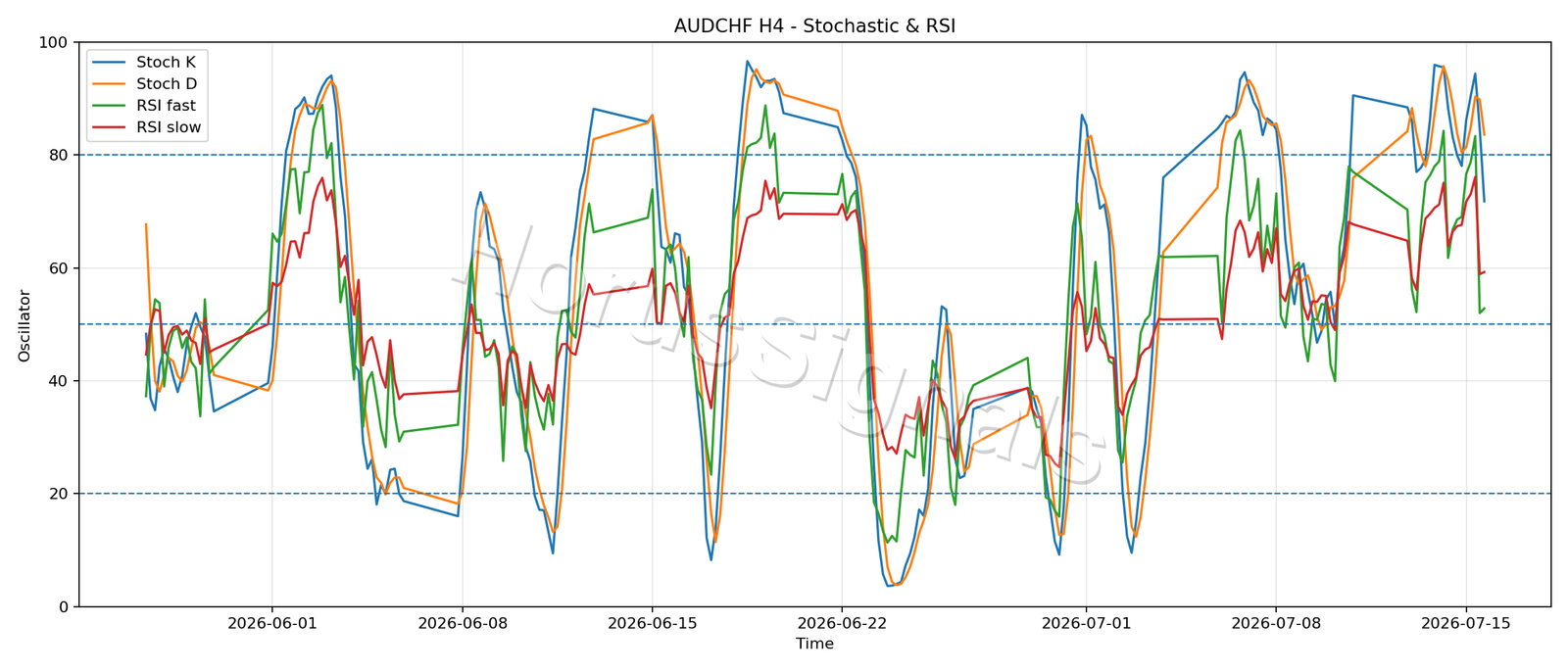This screenshot has width=1568, height=672.
Task: Click the 2026-07-01 date tick label
Action: pos(1086,623)
